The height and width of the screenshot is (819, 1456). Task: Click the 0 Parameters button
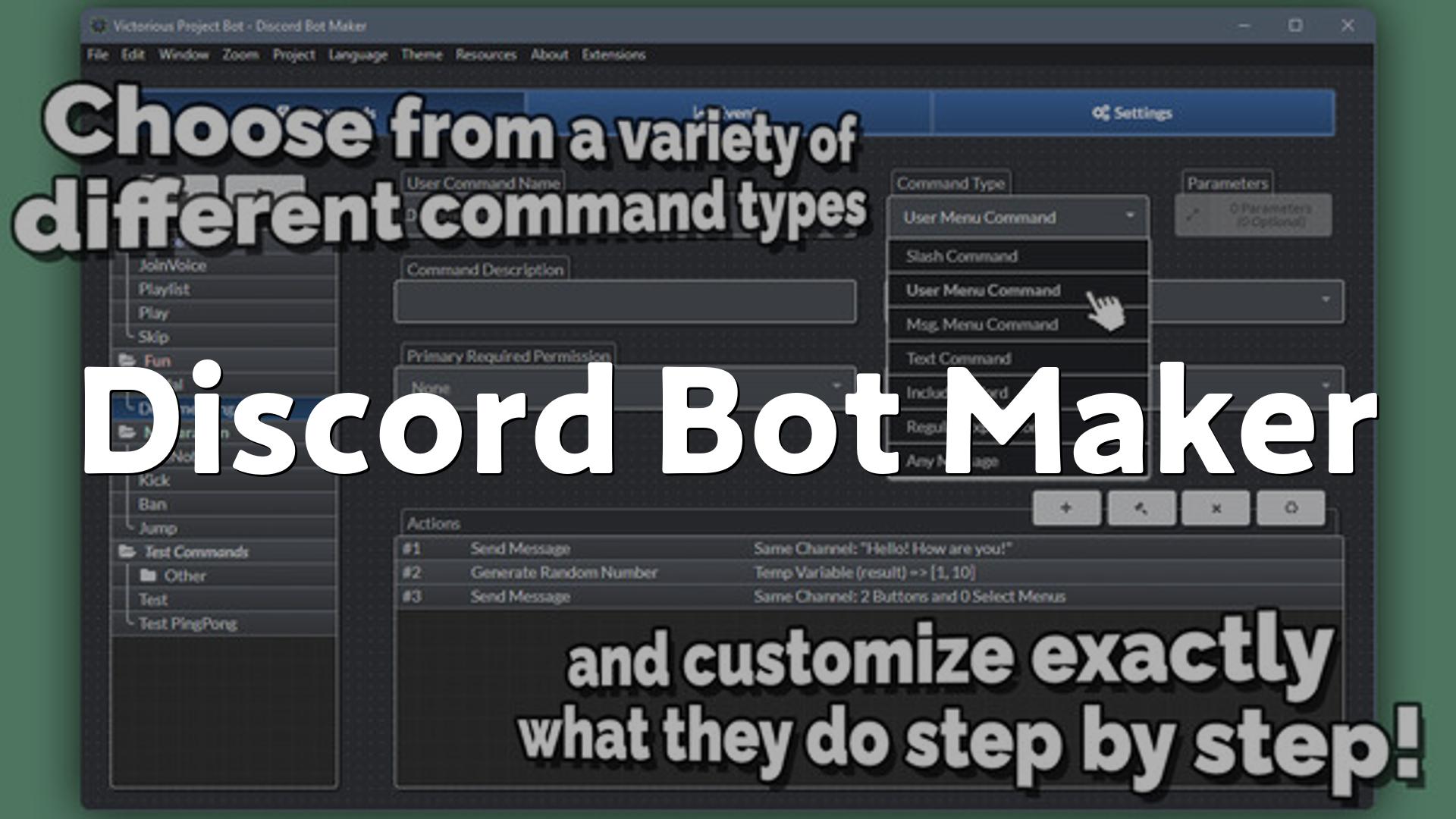[1254, 215]
